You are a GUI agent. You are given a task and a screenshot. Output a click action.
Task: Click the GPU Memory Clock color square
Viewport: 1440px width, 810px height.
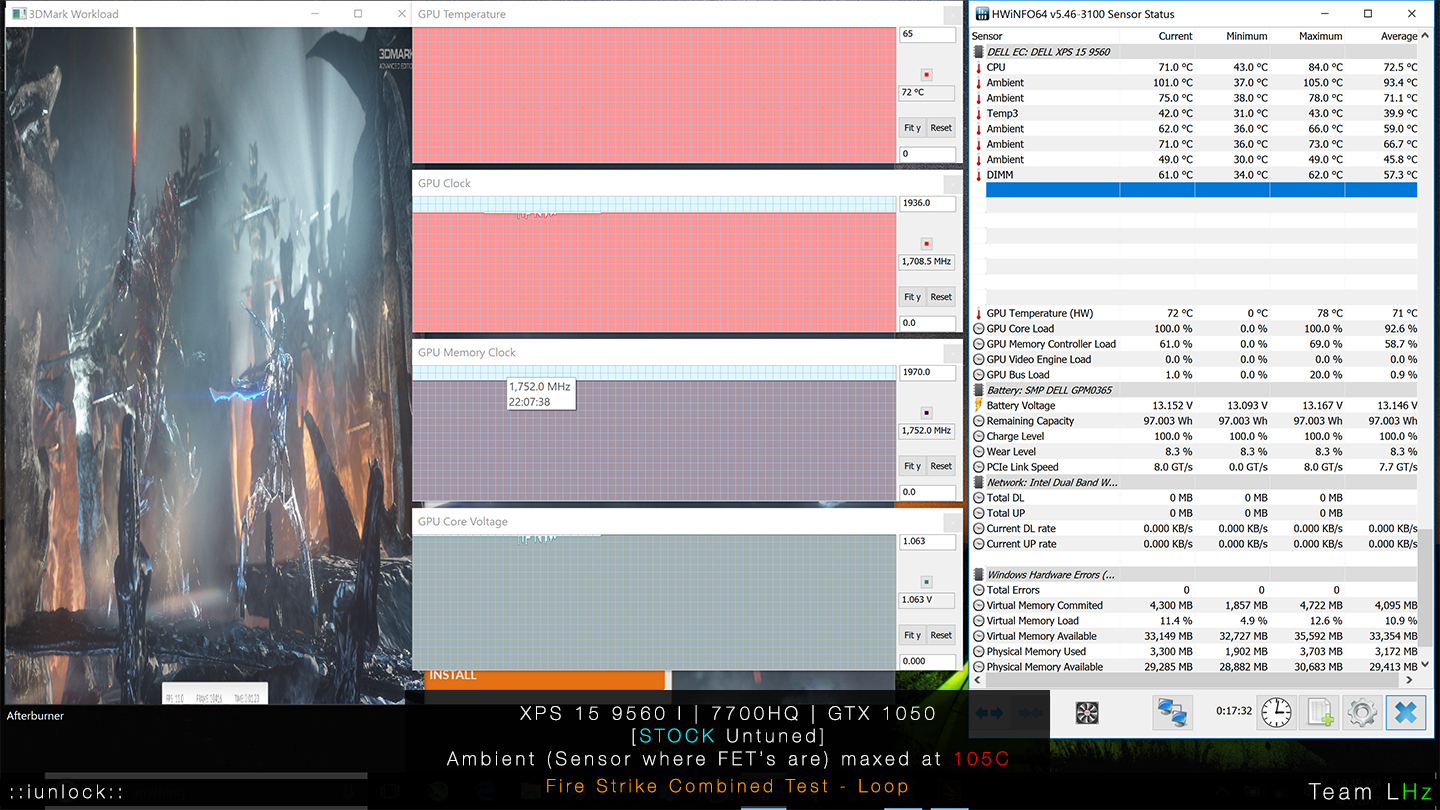pyautogui.click(x=926, y=413)
